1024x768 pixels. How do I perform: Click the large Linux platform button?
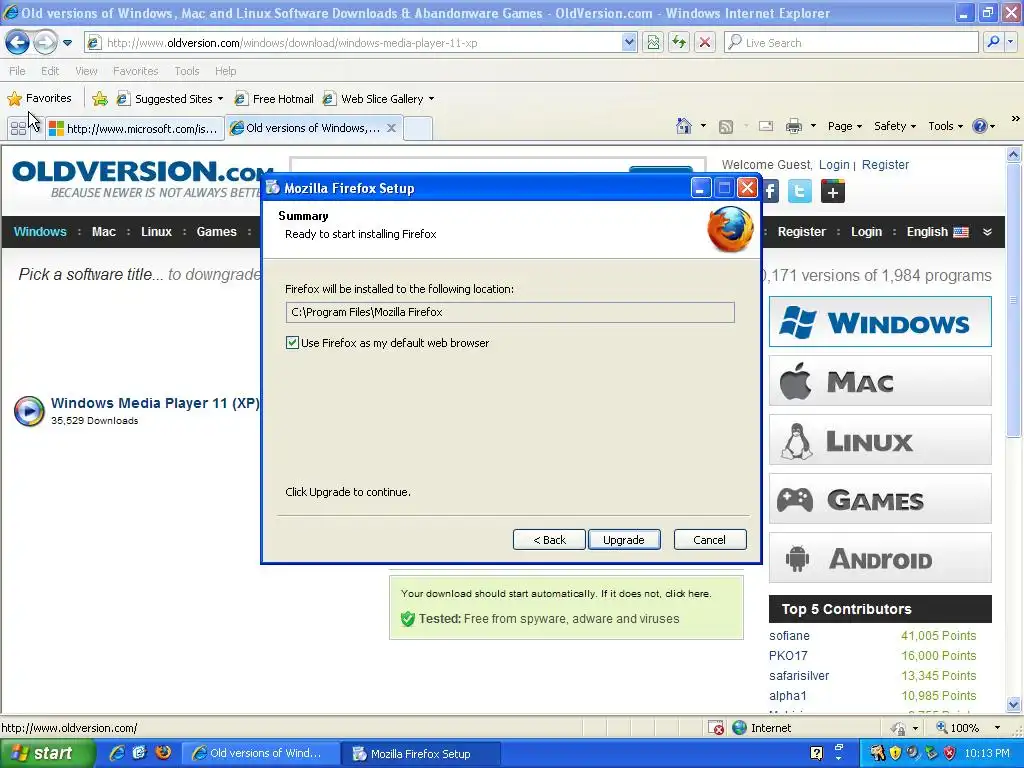click(880, 440)
